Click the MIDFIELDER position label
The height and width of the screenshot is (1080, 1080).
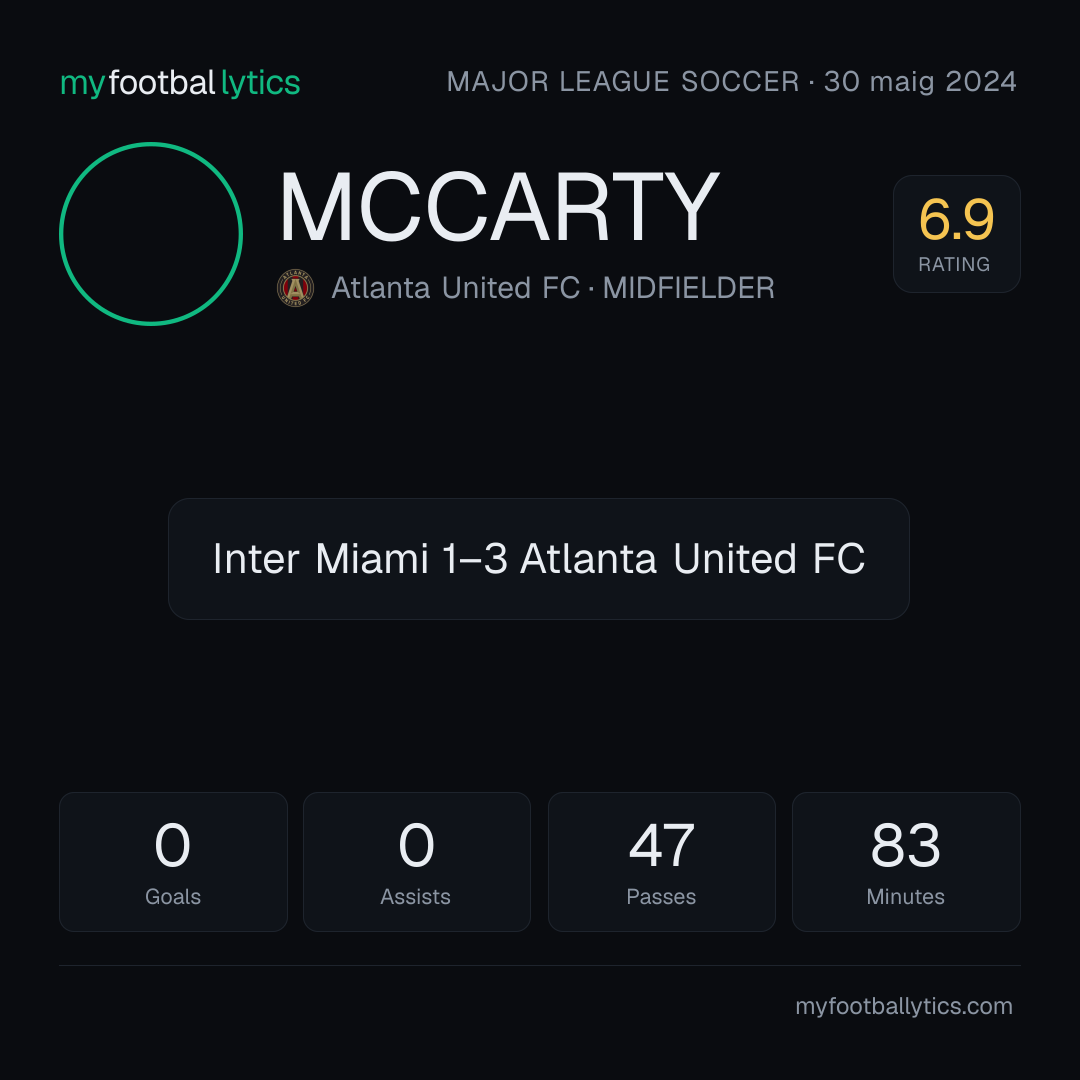689,288
